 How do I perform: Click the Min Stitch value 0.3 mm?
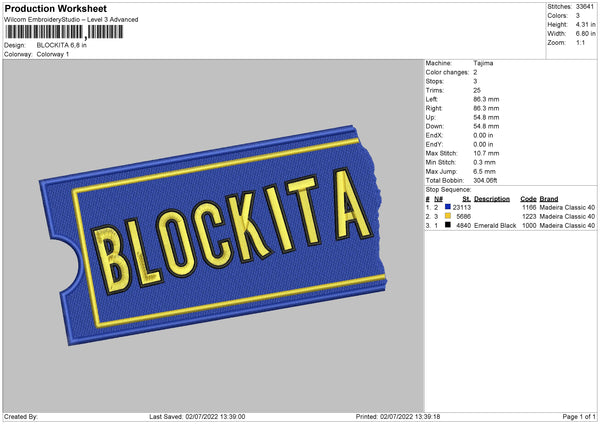pyautogui.click(x=484, y=163)
